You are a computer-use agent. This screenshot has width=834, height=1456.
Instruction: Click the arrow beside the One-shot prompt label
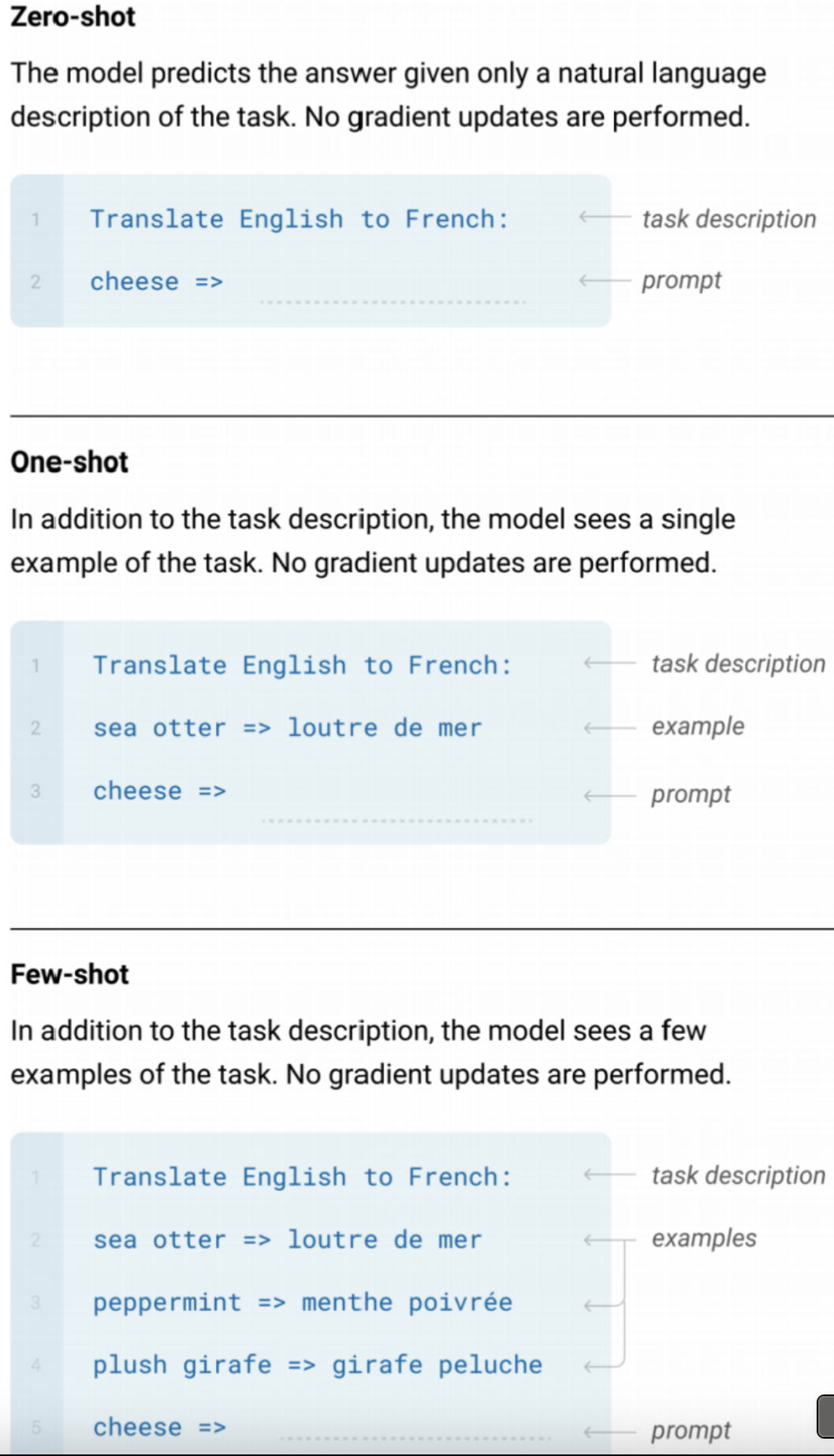(x=609, y=796)
